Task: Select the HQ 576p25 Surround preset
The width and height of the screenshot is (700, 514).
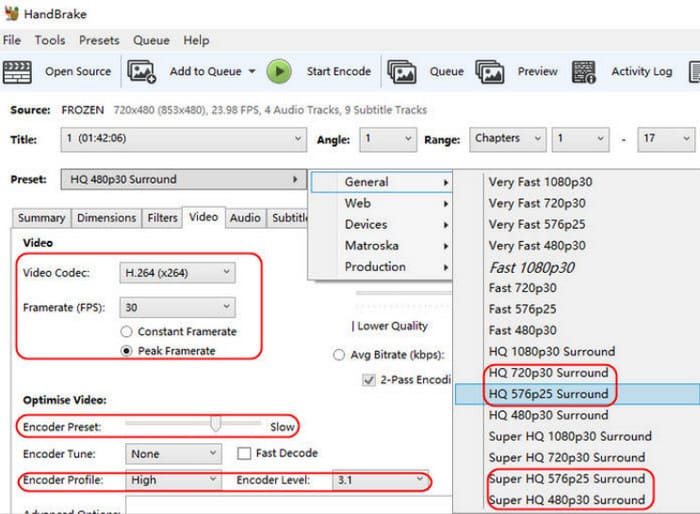Action: [x=577, y=394]
